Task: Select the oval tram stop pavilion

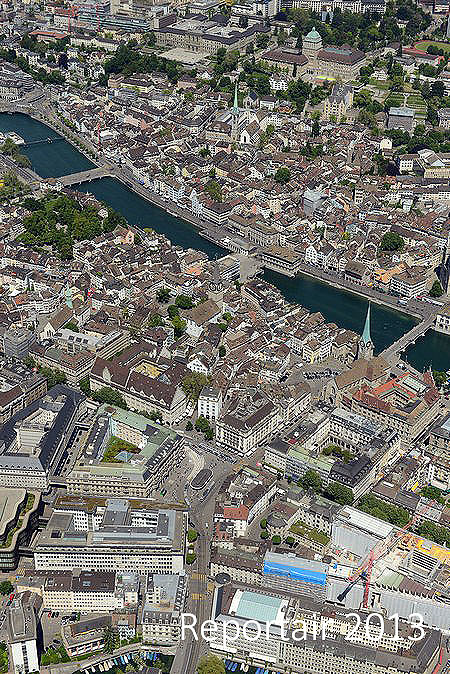Action: [202, 478]
